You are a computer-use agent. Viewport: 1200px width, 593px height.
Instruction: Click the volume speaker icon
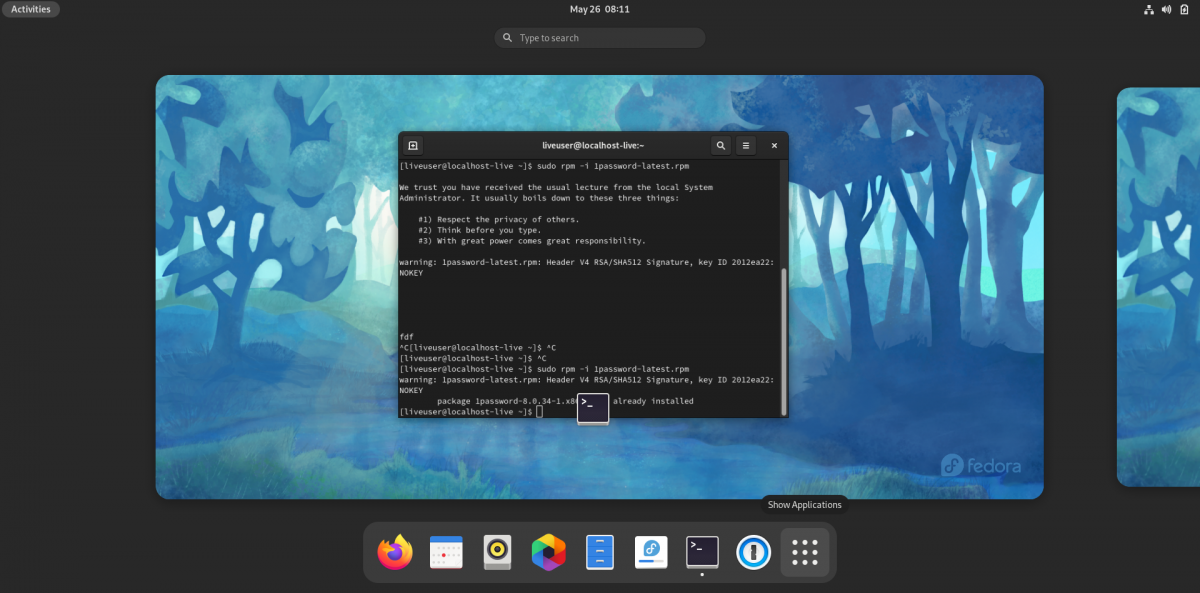pos(1165,10)
